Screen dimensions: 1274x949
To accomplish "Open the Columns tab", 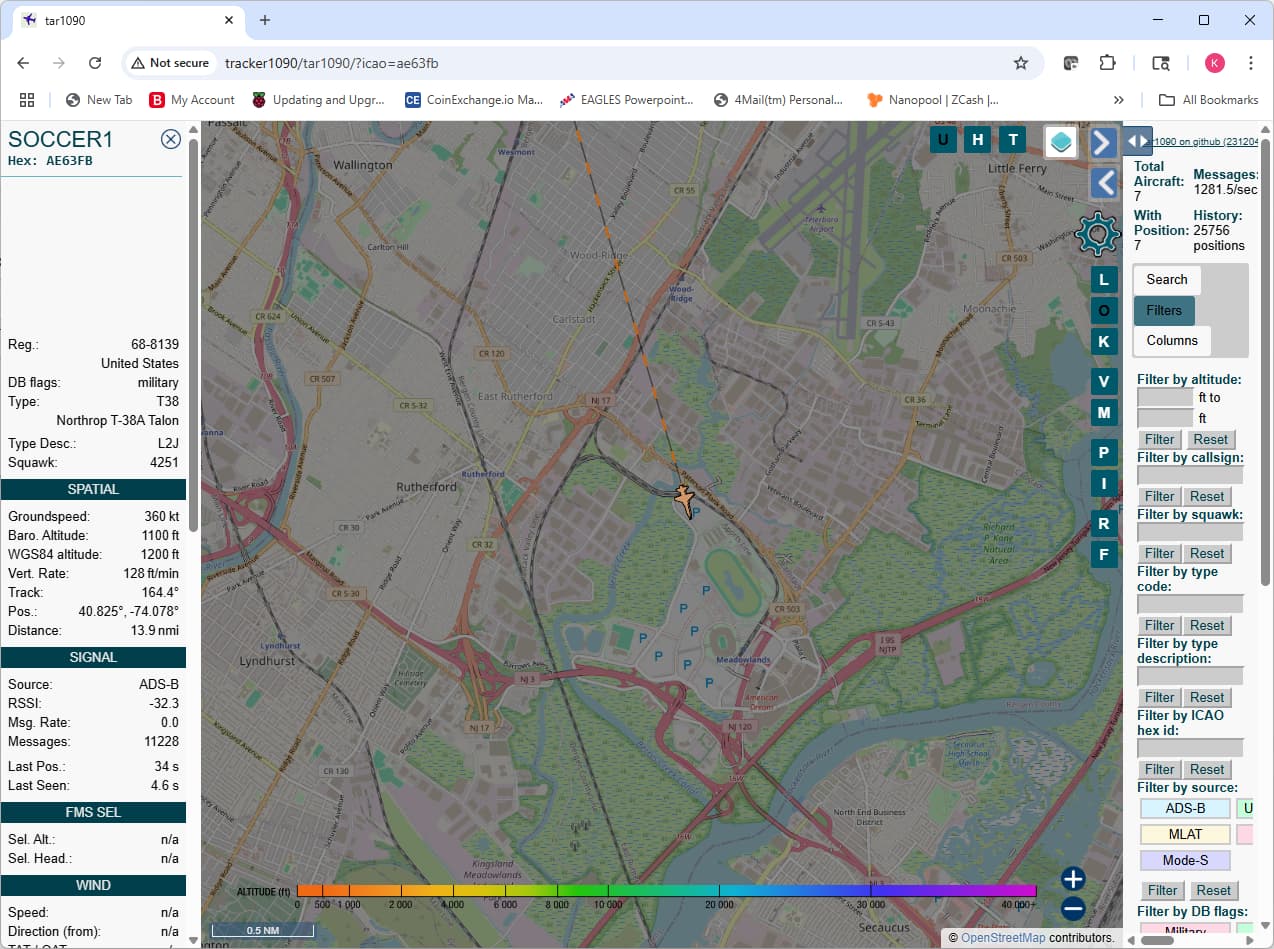I will coord(1172,341).
